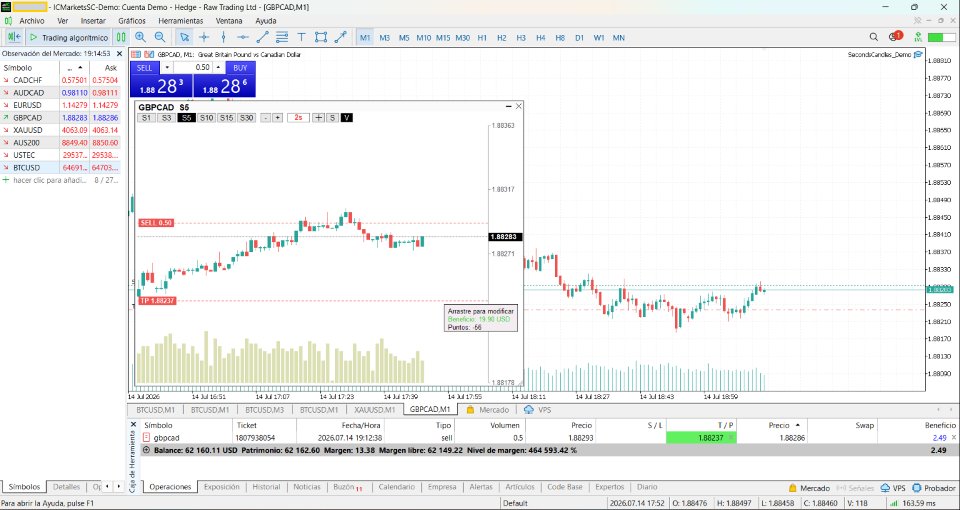Zoom in on the chart
960x510 pixels.
click(x=140, y=37)
